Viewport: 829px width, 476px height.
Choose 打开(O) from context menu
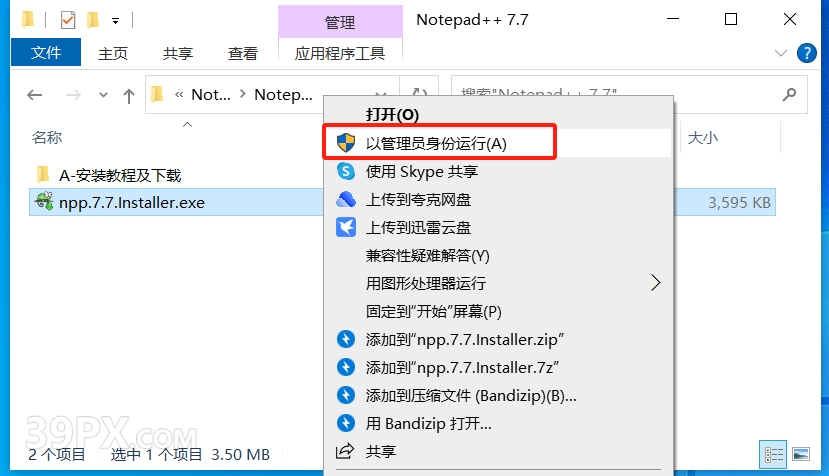[x=392, y=114]
